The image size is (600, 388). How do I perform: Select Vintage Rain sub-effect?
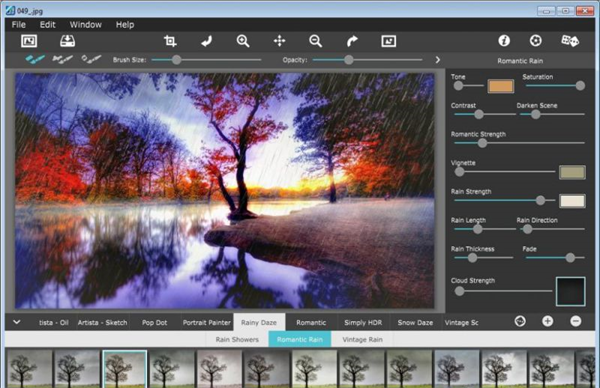[x=362, y=339]
